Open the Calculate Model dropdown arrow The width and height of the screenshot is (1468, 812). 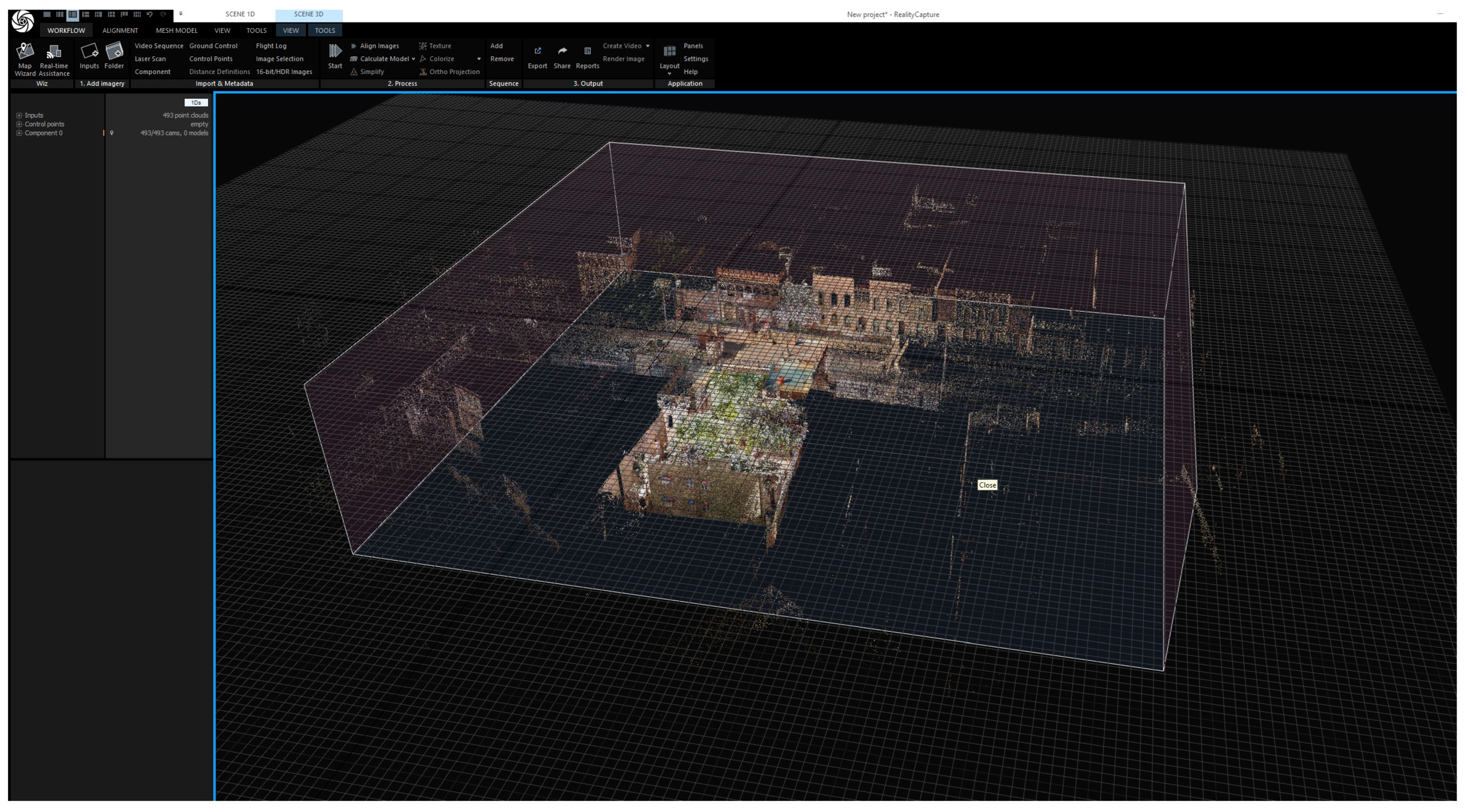(413, 59)
